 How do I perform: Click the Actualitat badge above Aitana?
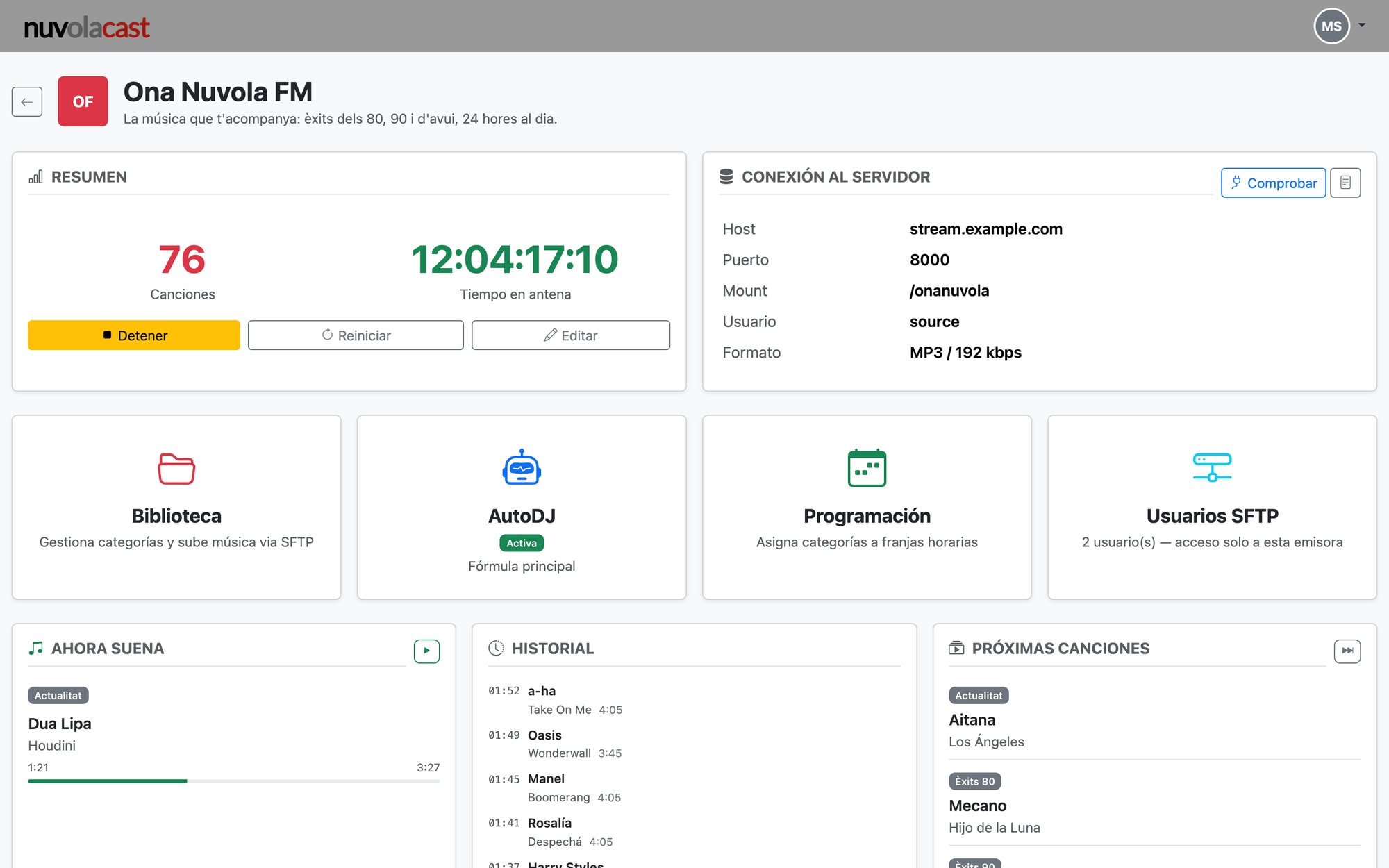tap(979, 696)
